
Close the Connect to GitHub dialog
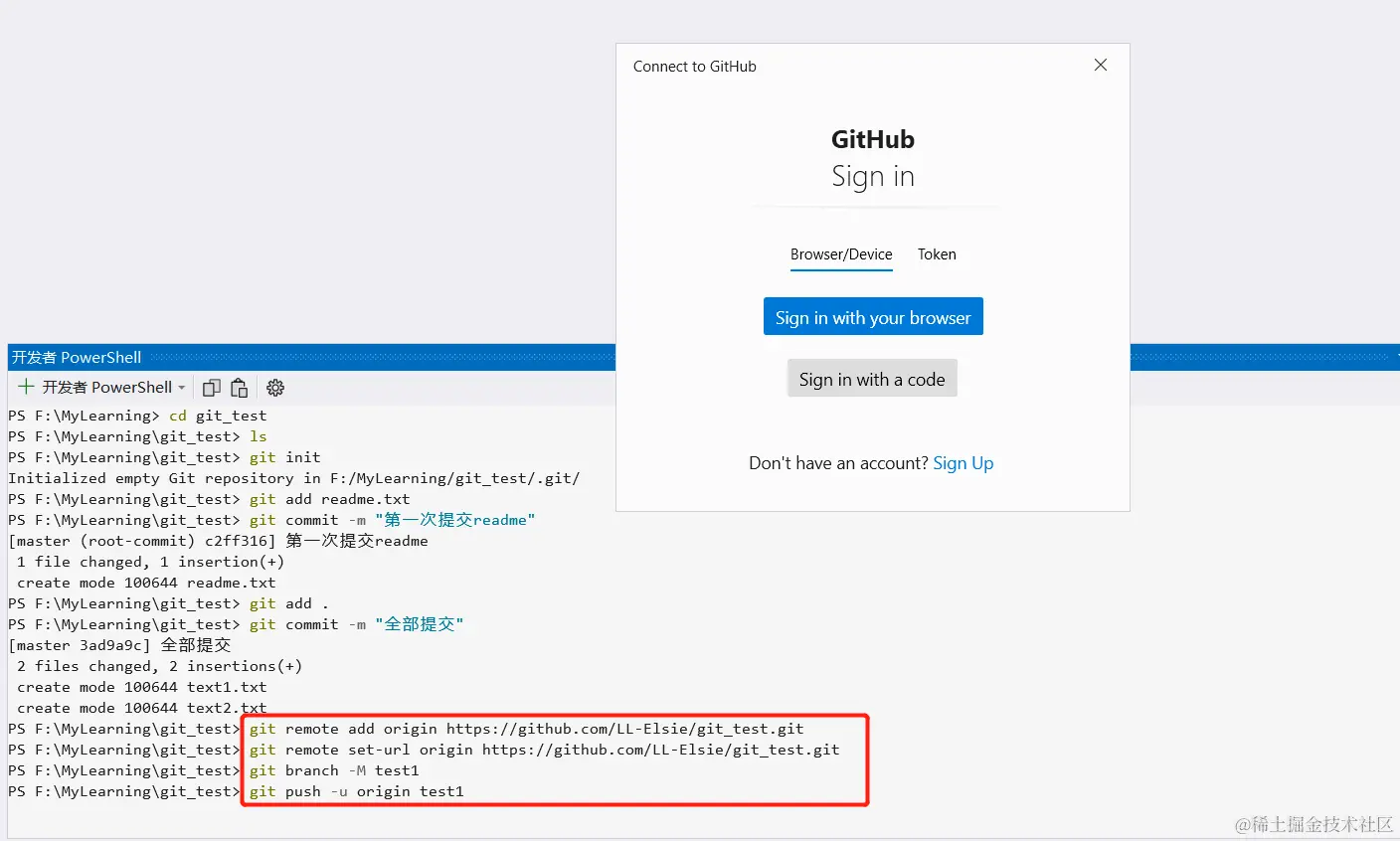point(1100,64)
